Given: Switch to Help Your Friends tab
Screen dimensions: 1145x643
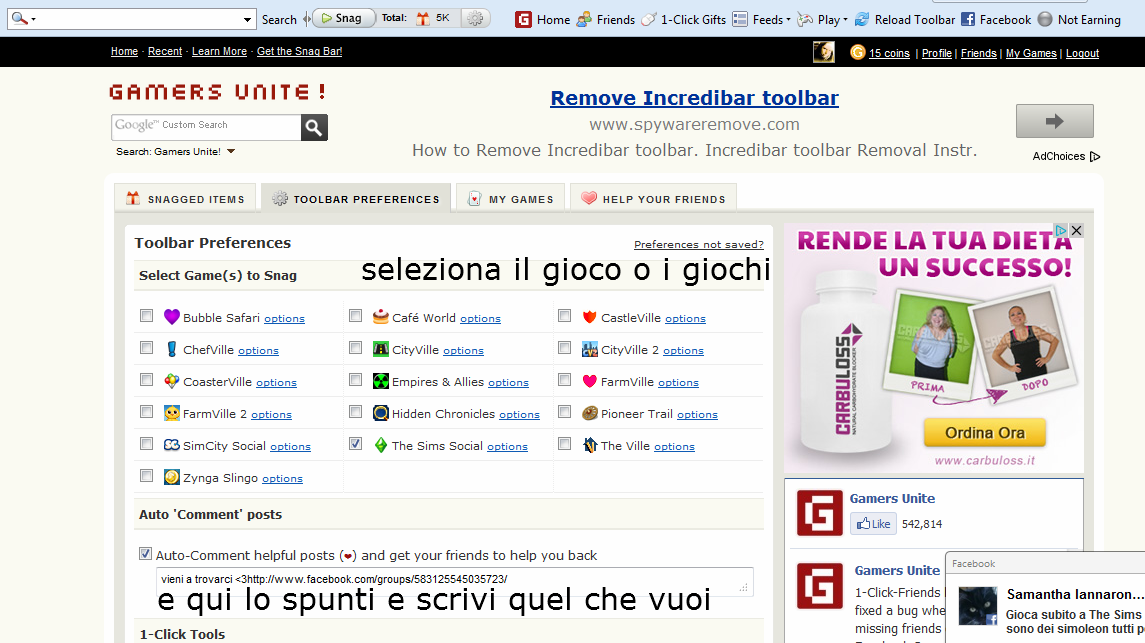Looking at the screenshot, I should pos(654,199).
